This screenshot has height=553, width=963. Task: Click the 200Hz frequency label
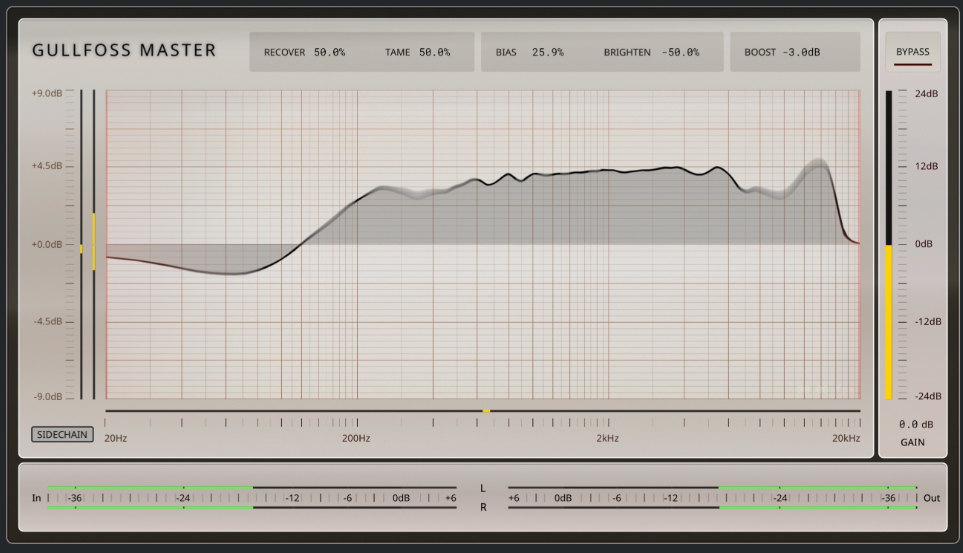click(x=356, y=438)
